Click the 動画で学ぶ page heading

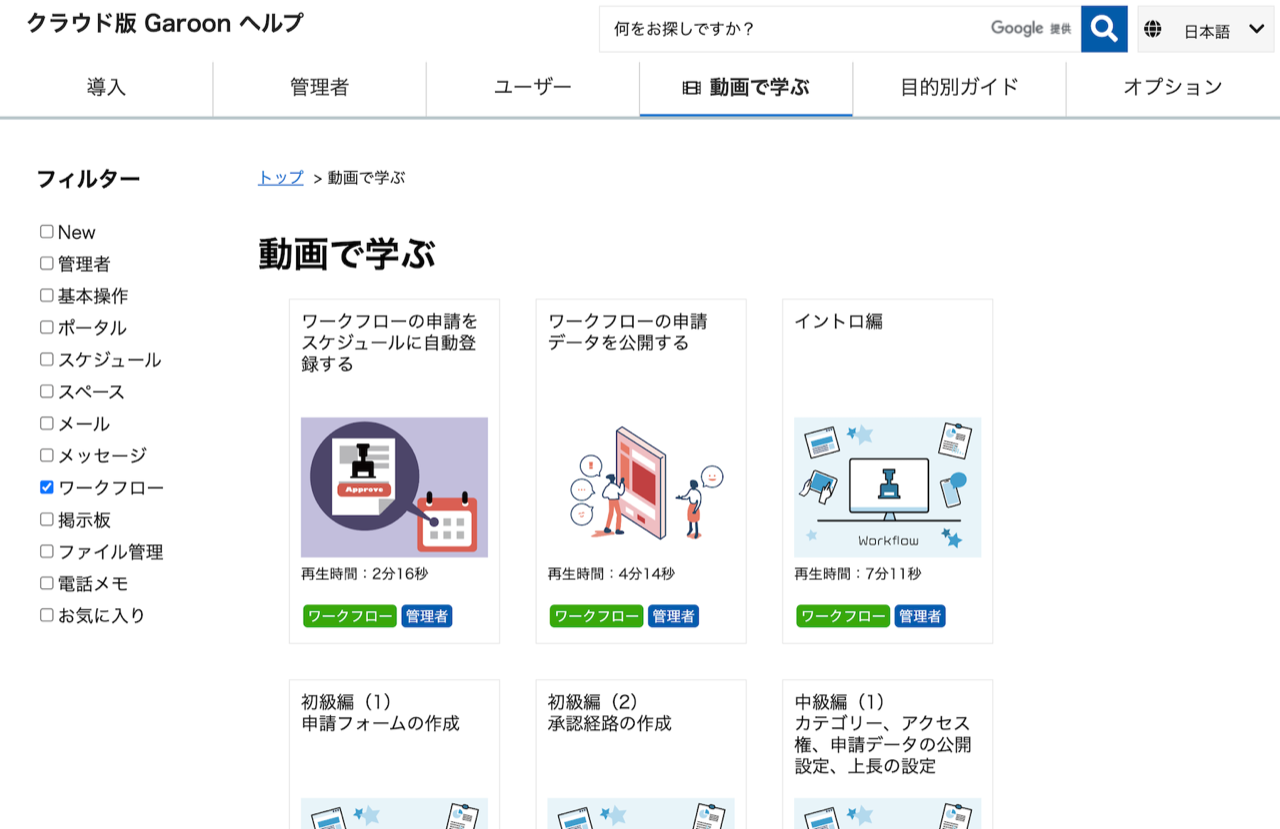[347, 254]
